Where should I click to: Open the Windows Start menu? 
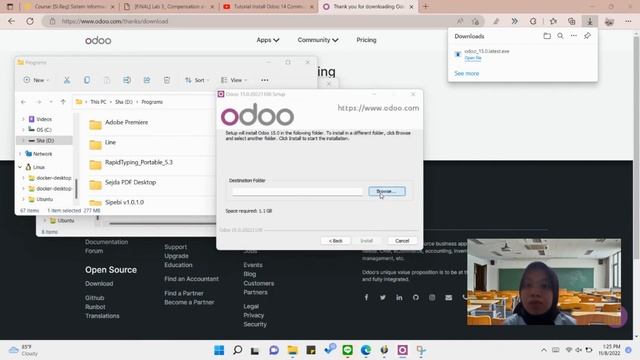tap(219, 350)
